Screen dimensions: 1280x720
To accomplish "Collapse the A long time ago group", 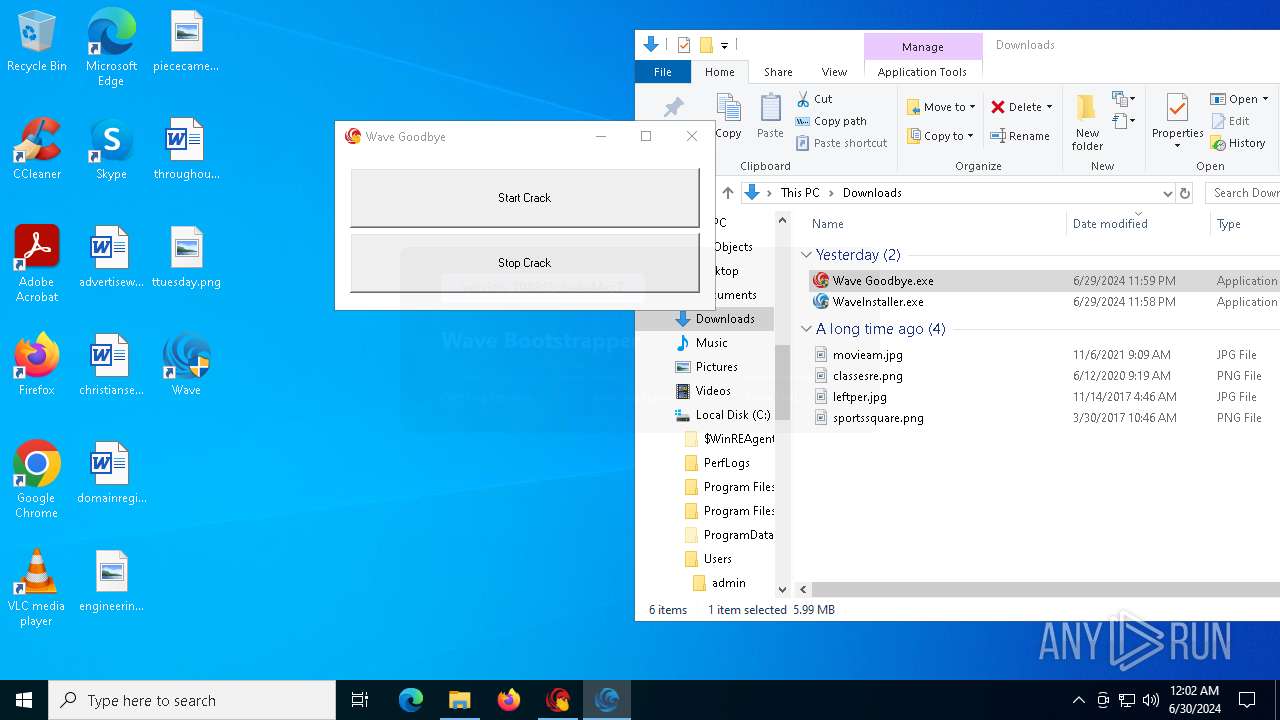I will (806, 329).
